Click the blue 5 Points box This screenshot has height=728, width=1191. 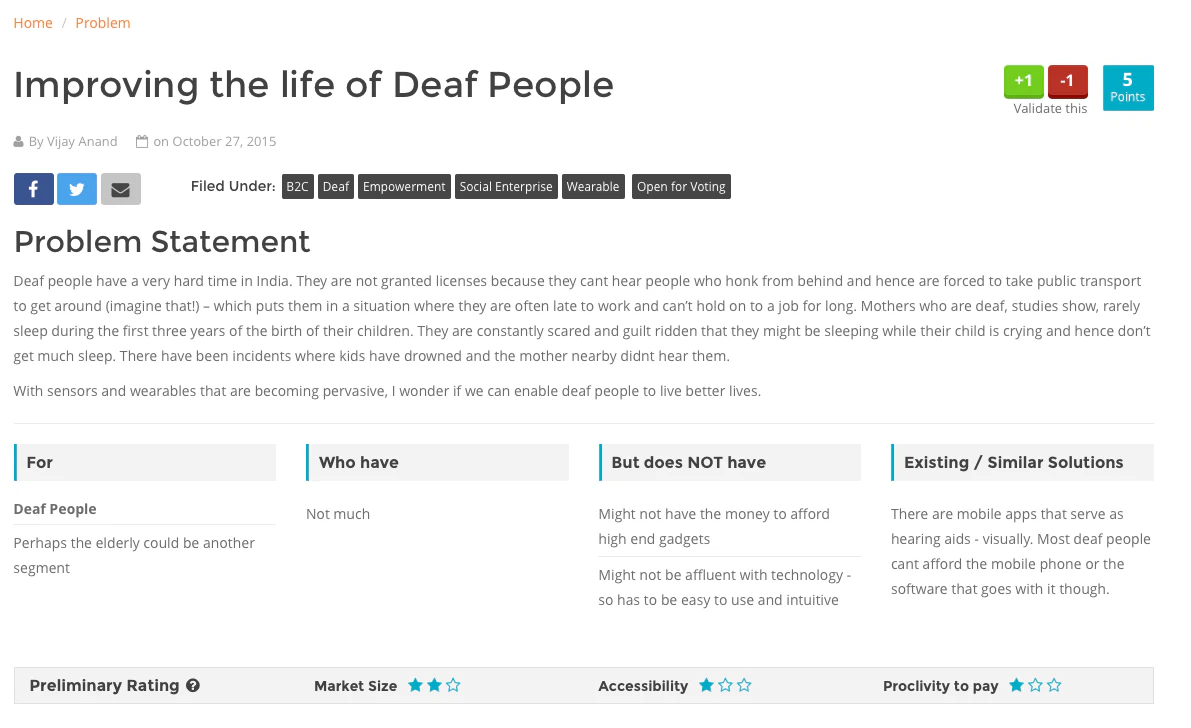pos(1128,88)
